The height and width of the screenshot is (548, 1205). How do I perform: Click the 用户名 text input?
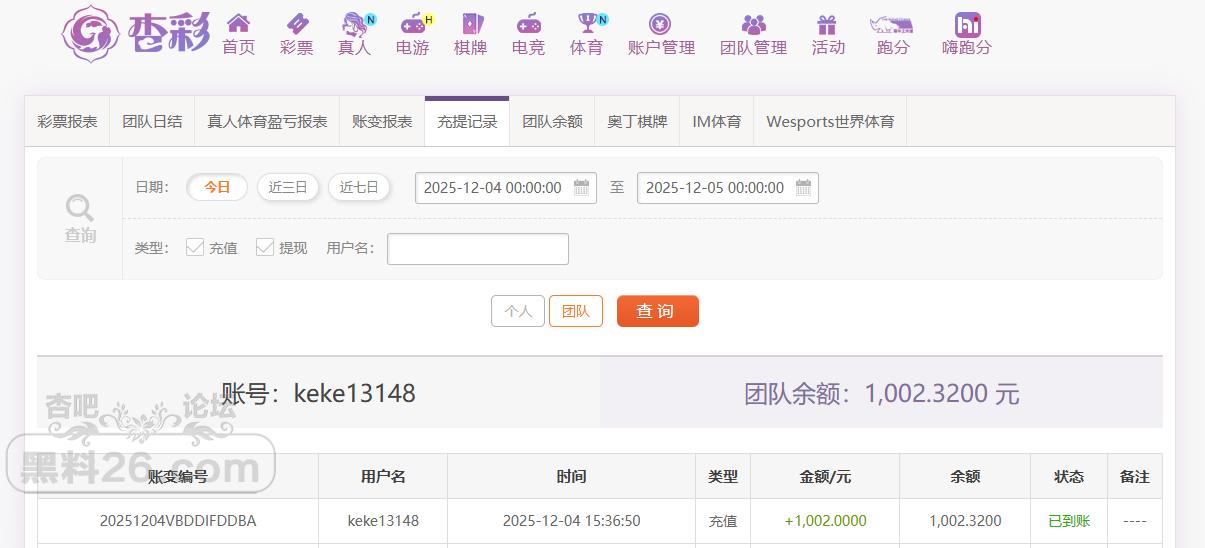click(x=478, y=249)
